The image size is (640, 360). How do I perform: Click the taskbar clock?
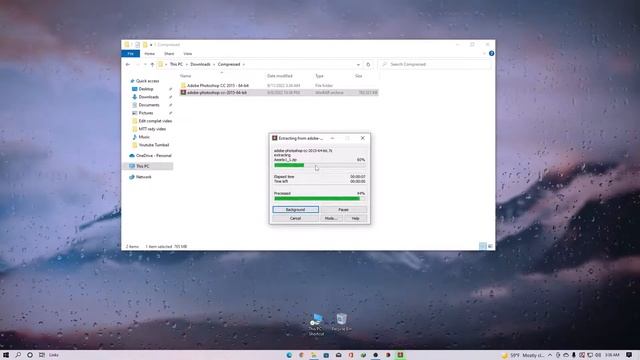pyautogui.click(x=612, y=355)
